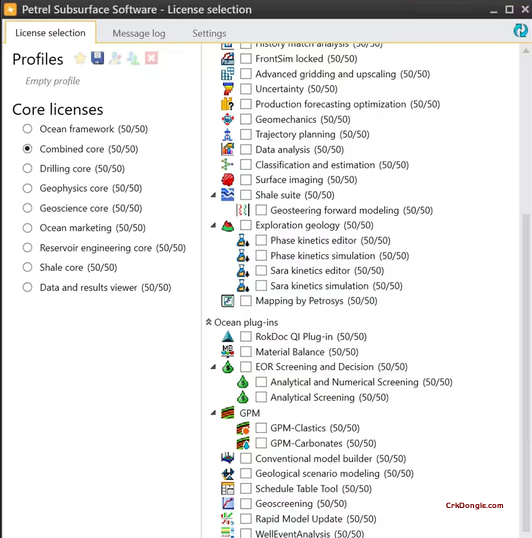The image size is (532, 538).
Task: Click the Geosteering forward modeling icon
Action: pyautogui.click(x=243, y=210)
